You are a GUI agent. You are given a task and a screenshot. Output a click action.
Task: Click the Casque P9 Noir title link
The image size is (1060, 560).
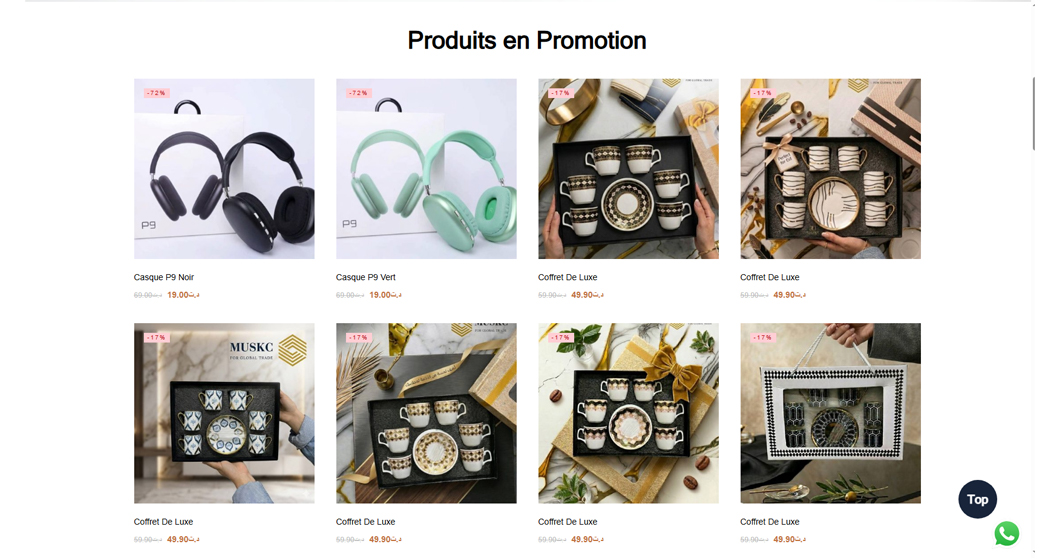tap(164, 277)
